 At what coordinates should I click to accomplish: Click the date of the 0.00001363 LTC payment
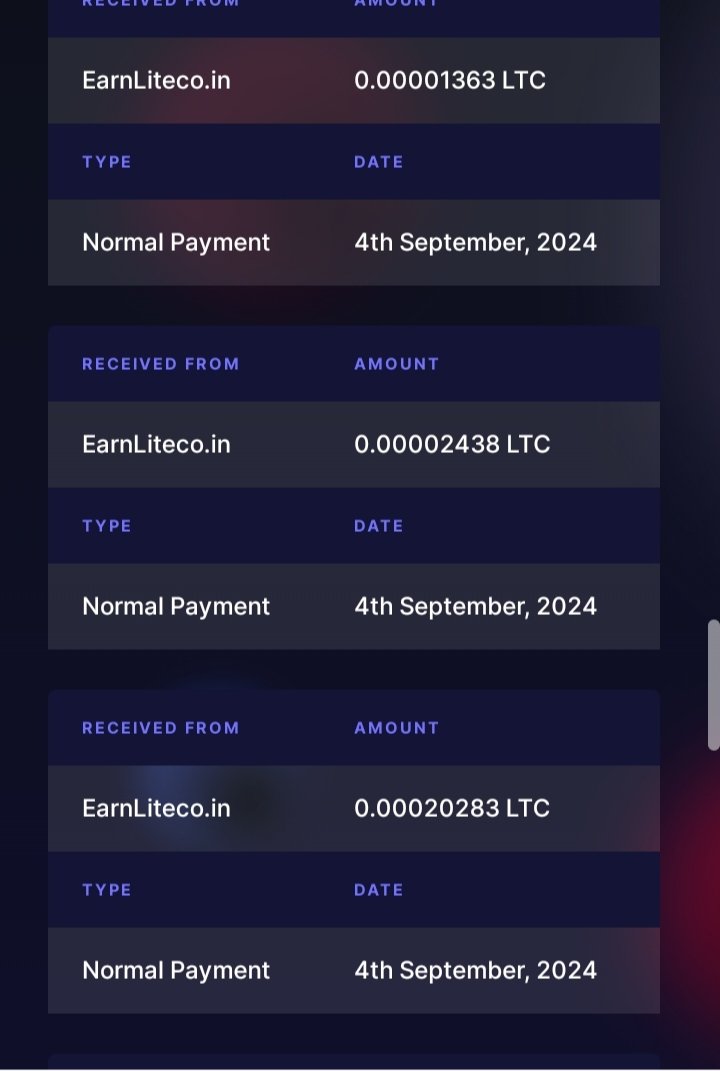pos(475,243)
